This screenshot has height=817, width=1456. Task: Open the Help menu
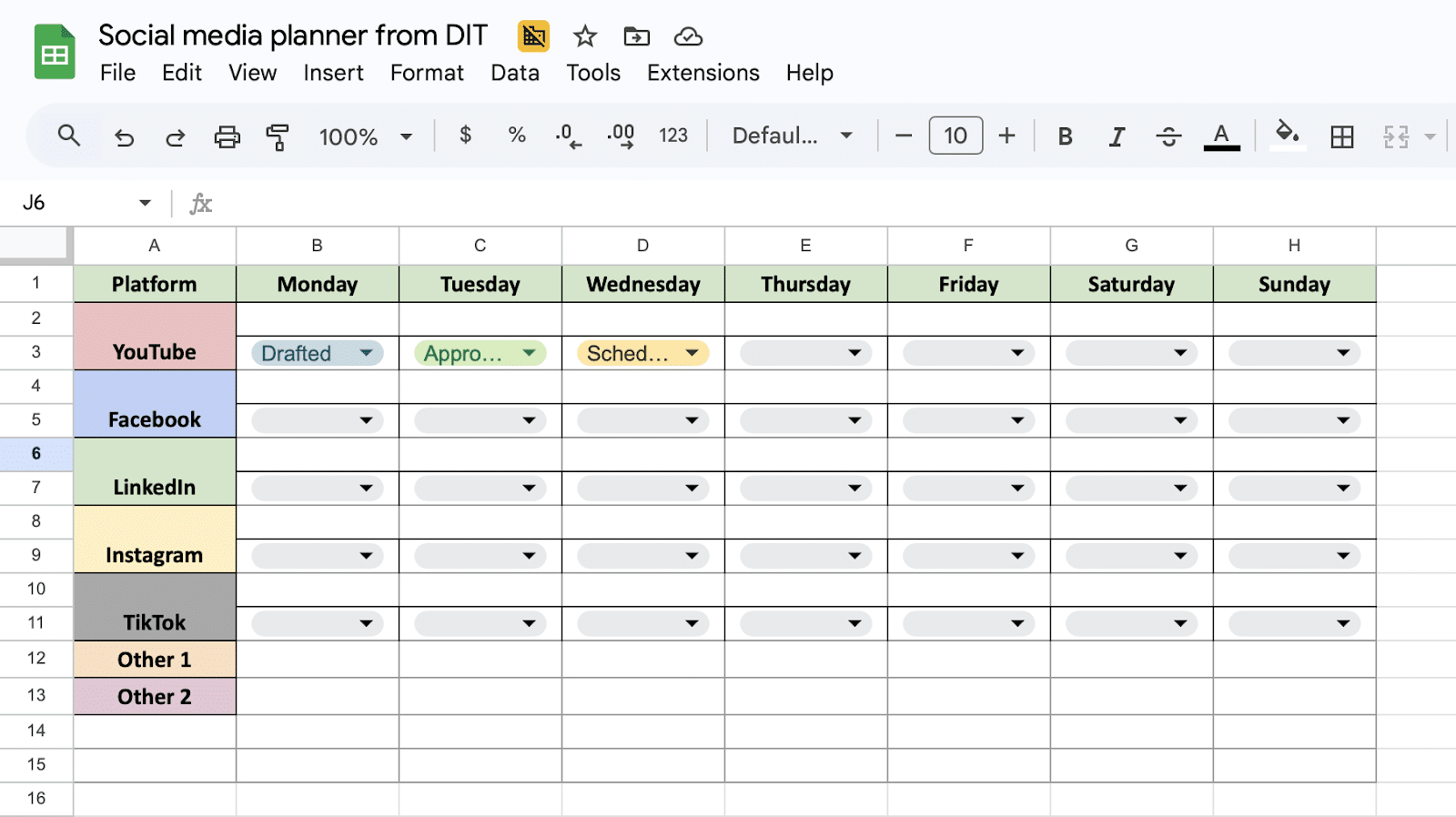(x=810, y=73)
